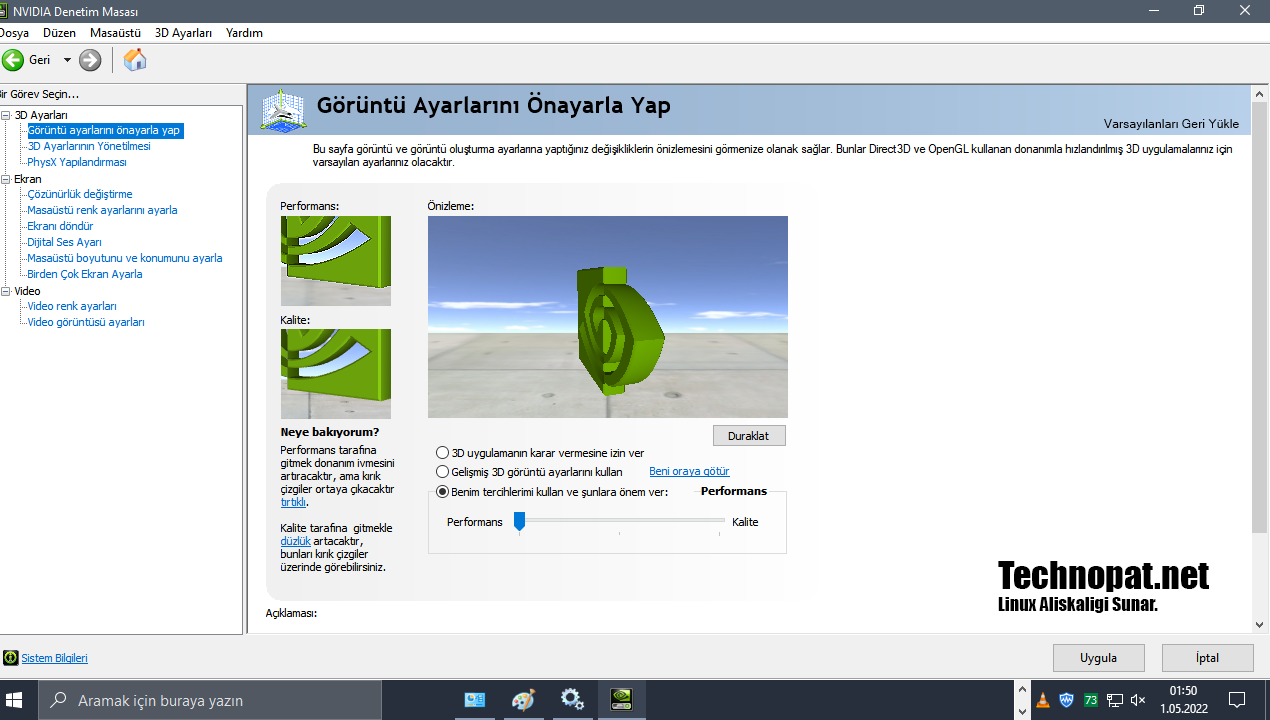
Task: Click the blue shield tray icon
Action: pos(1067,700)
